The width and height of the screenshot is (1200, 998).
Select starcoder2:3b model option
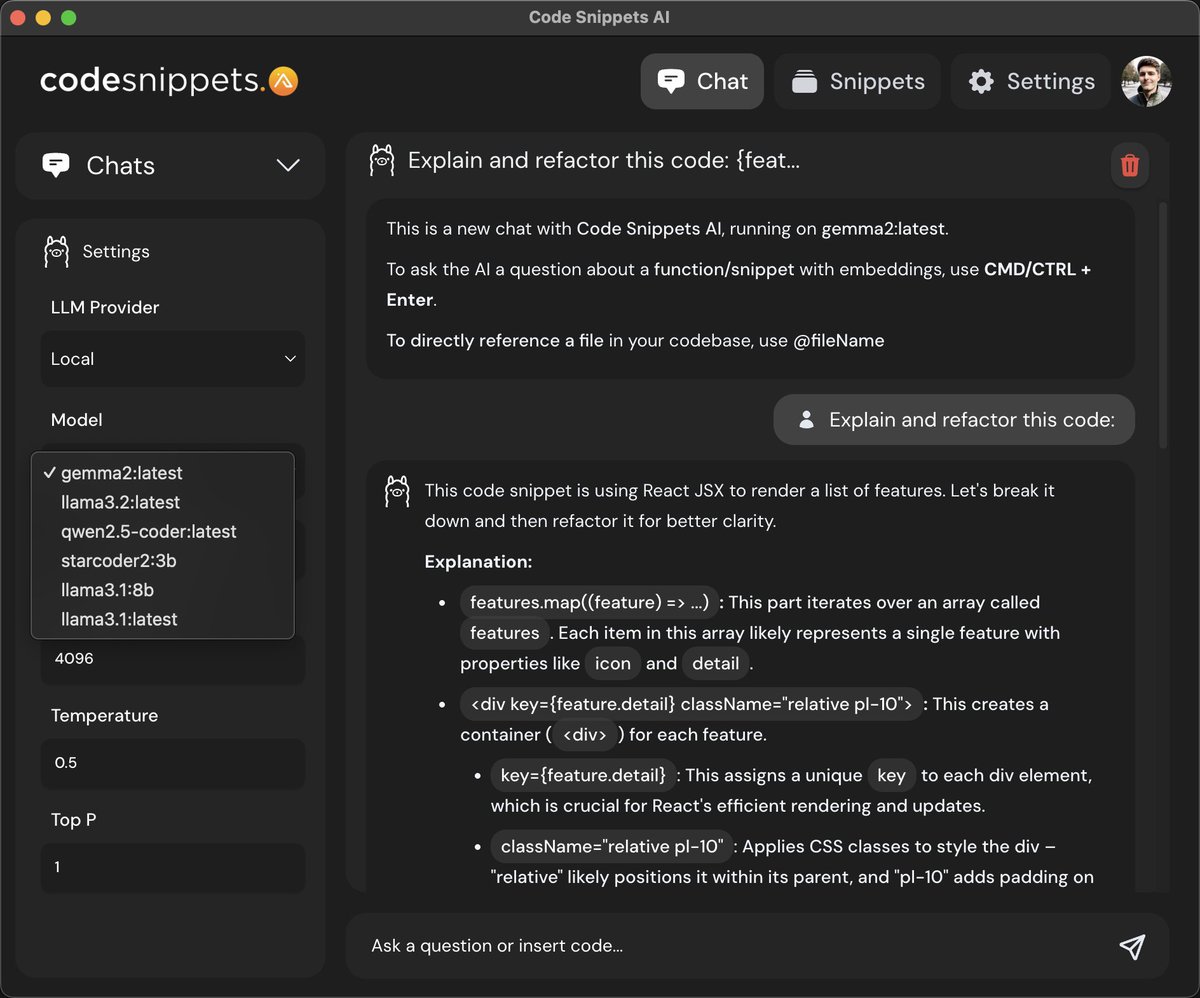(x=163, y=560)
